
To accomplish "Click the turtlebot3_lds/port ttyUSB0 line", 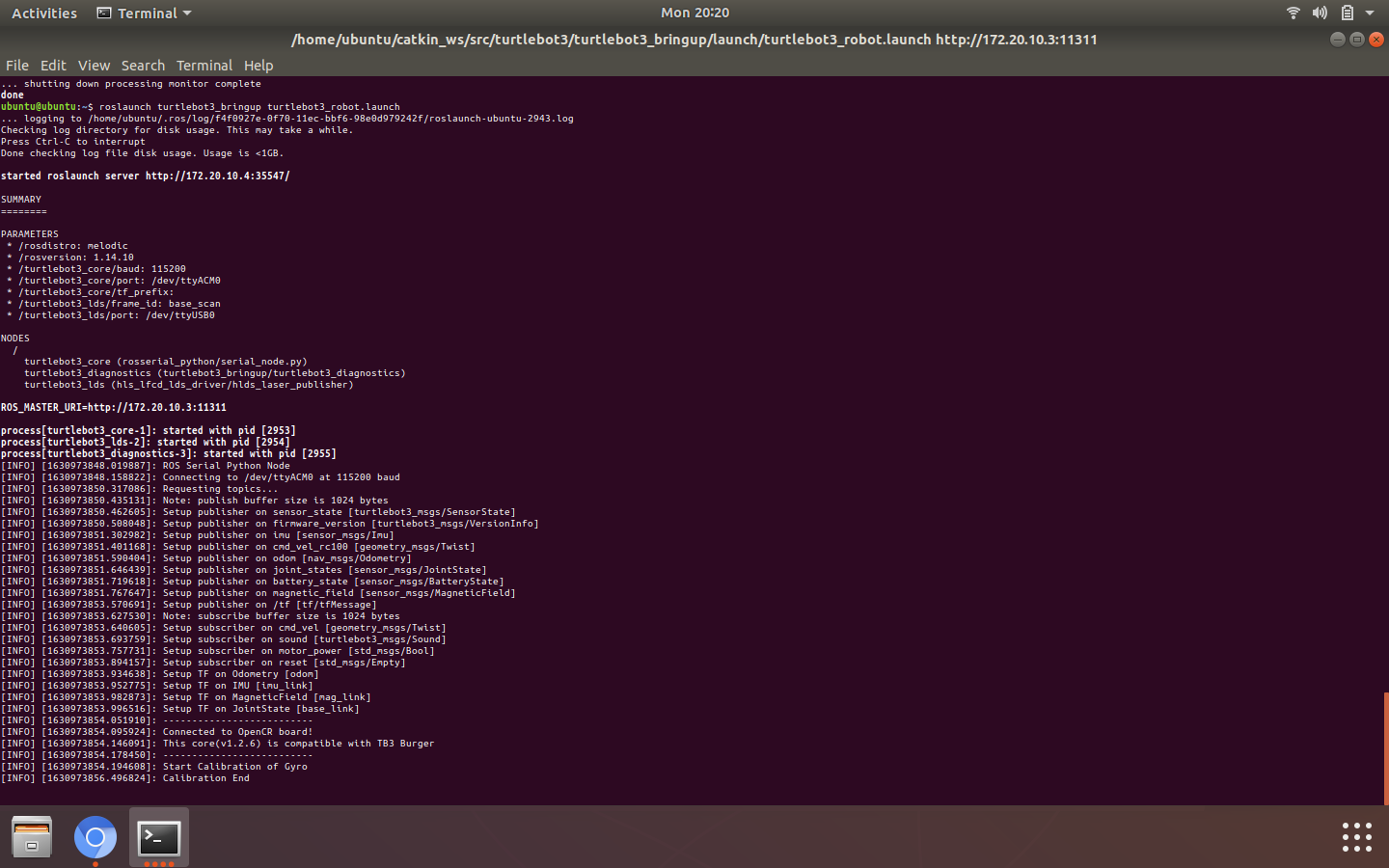I will pos(111,315).
